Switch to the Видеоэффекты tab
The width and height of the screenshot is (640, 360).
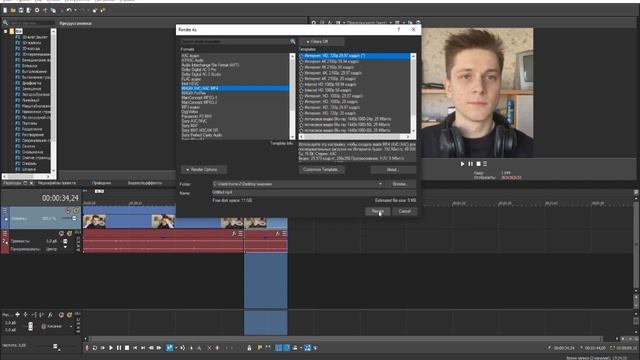click(x=145, y=183)
